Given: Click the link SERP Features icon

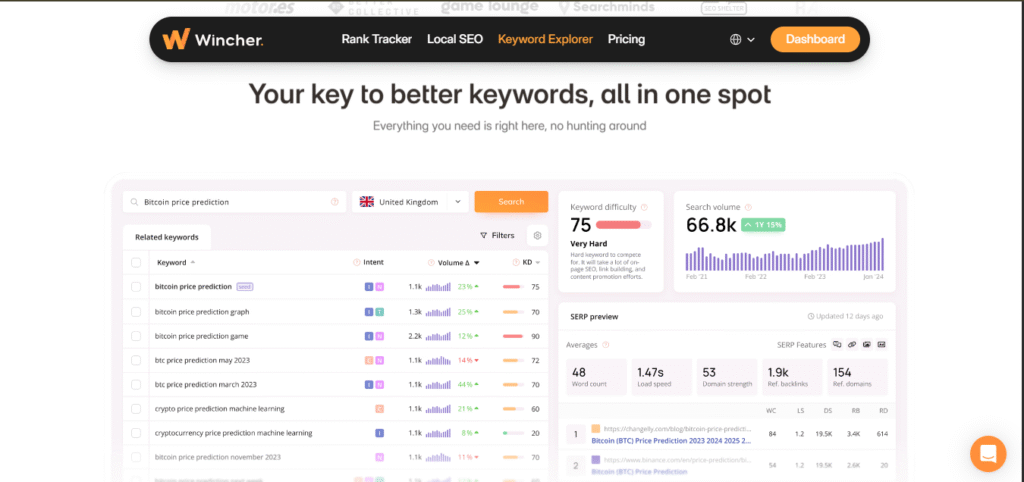Looking at the screenshot, I should (852, 344).
